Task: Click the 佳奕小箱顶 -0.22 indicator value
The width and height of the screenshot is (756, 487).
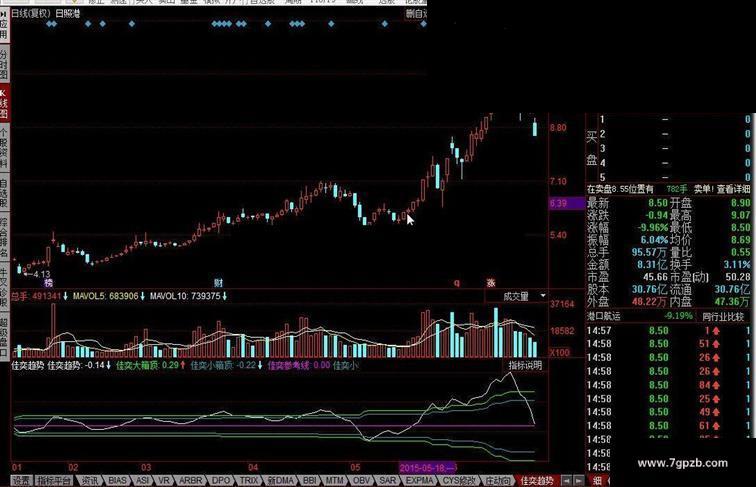Action: (x=226, y=365)
